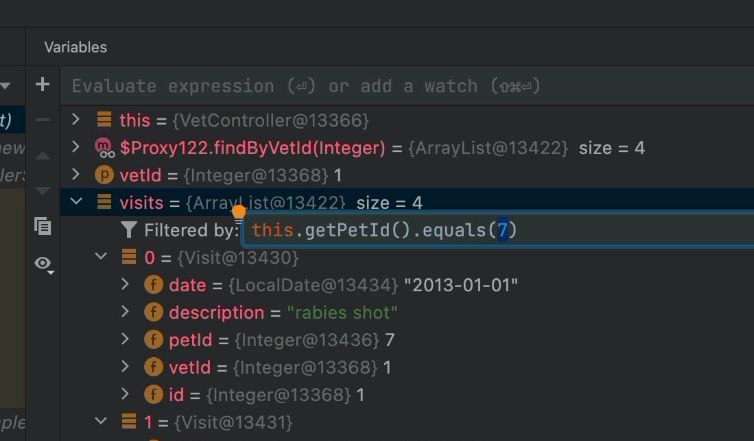Toggle the eye icon for watch view settings

(42, 263)
